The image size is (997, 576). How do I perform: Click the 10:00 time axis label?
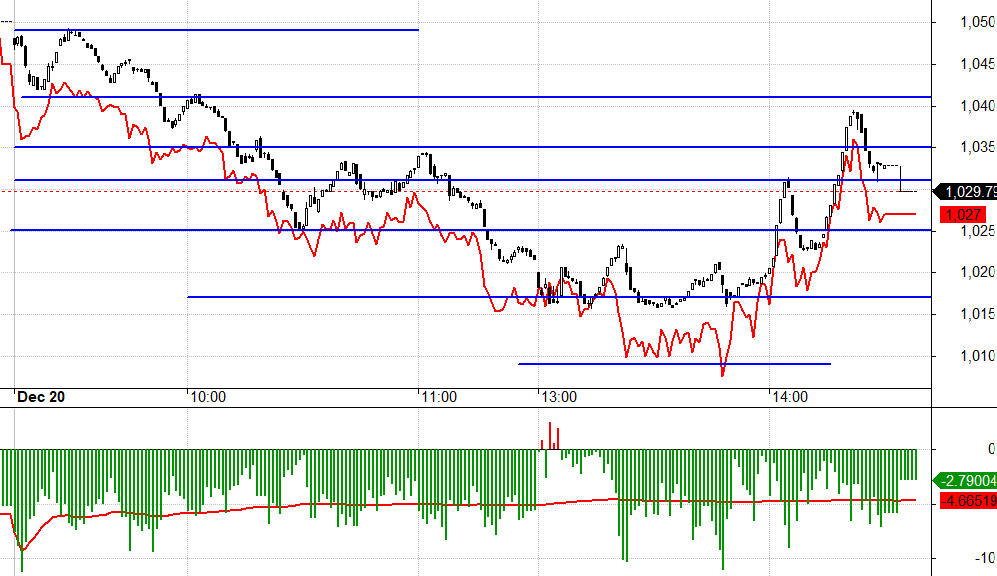(x=208, y=397)
